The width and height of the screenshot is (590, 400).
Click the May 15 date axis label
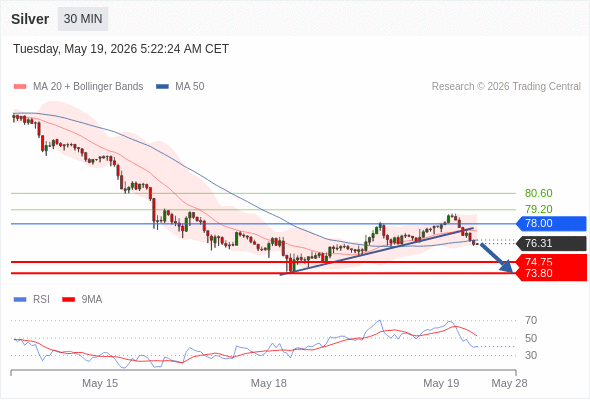pyautogui.click(x=100, y=383)
